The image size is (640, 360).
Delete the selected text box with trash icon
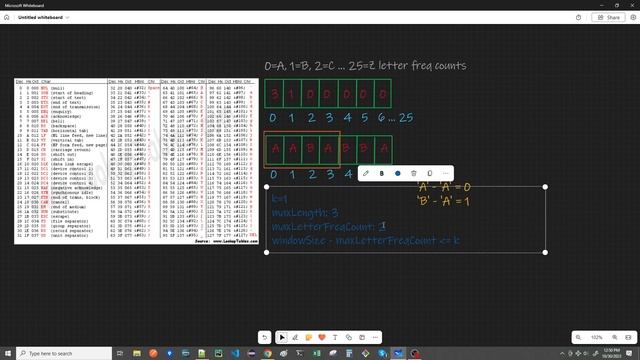coord(413,173)
